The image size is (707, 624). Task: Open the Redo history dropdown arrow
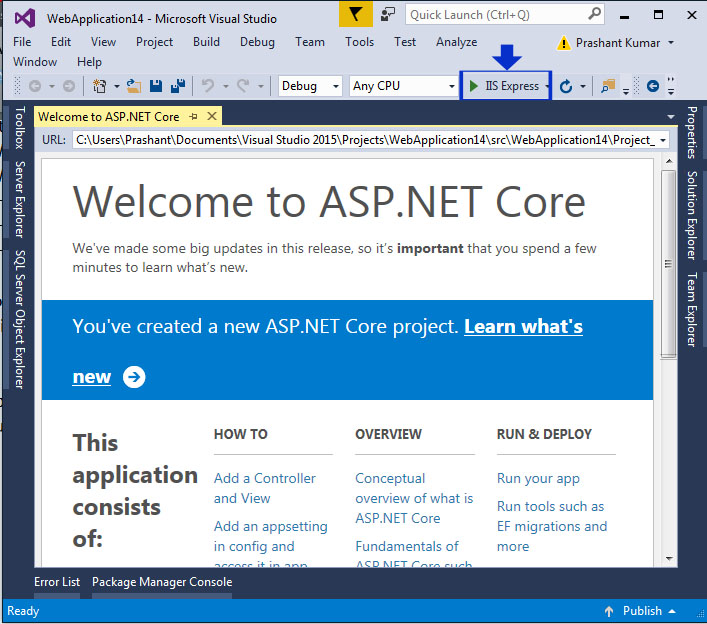(x=261, y=86)
